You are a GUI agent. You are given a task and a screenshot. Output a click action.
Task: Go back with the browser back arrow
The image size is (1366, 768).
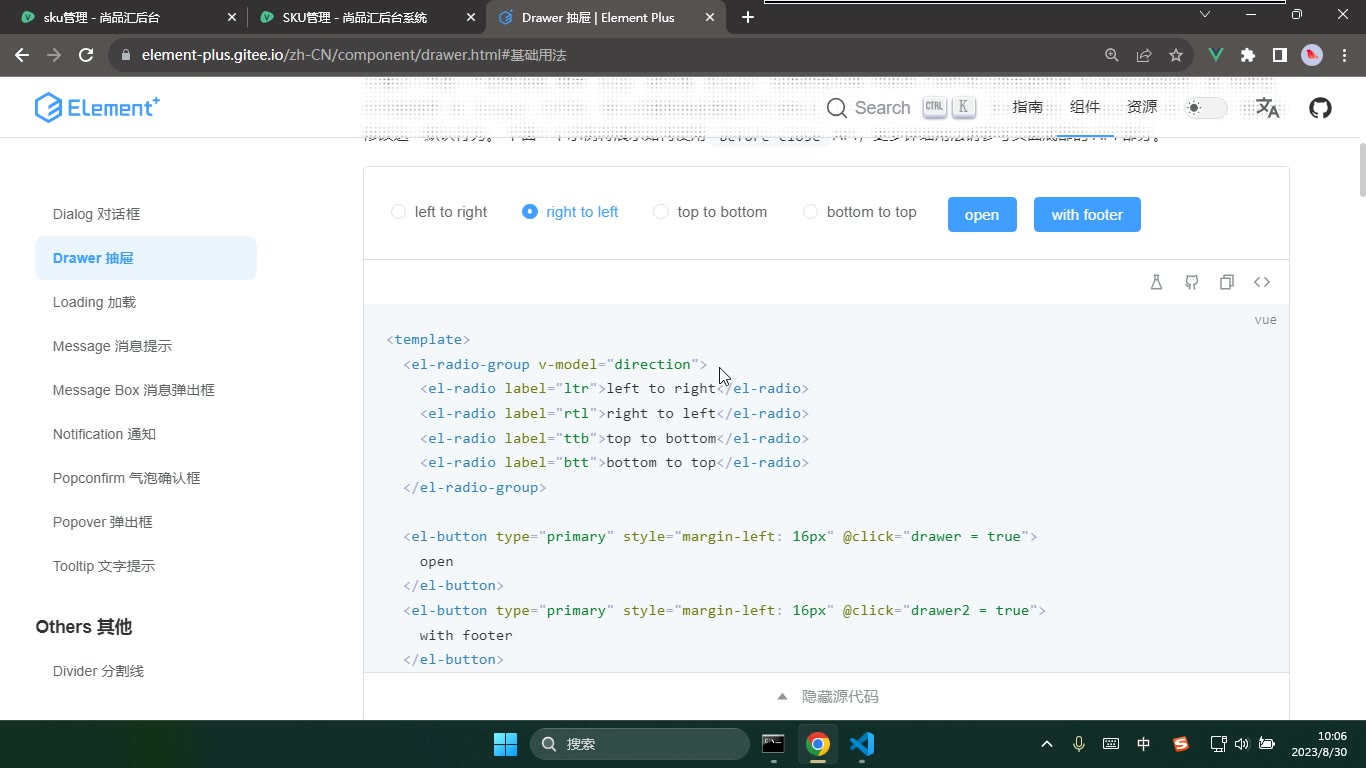tap(22, 55)
